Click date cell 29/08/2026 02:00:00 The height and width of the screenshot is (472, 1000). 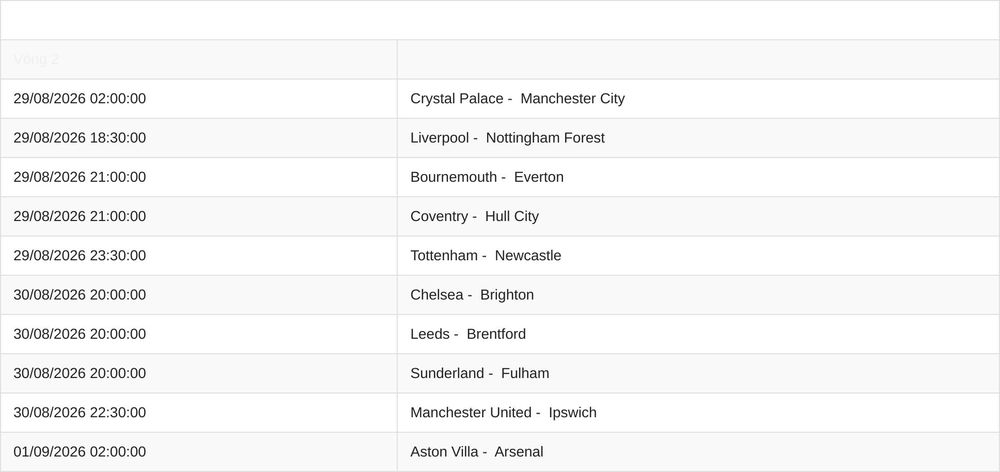80,99
